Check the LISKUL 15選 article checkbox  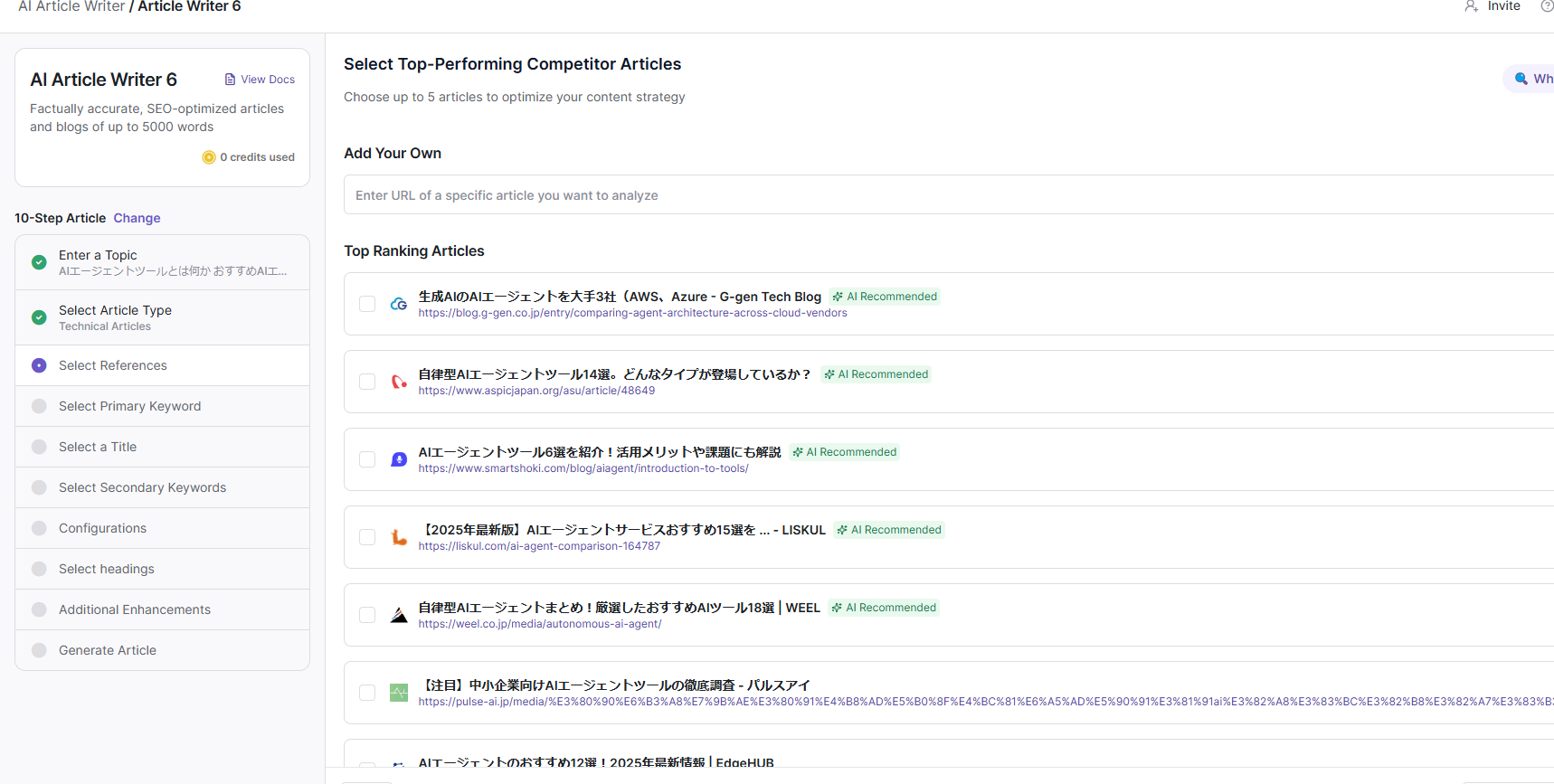pyautogui.click(x=367, y=537)
